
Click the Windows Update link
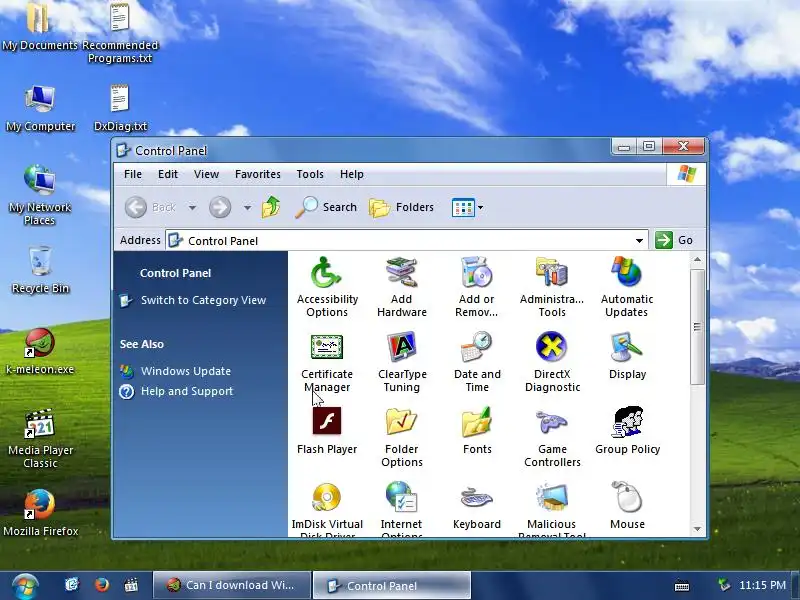coord(186,371)
